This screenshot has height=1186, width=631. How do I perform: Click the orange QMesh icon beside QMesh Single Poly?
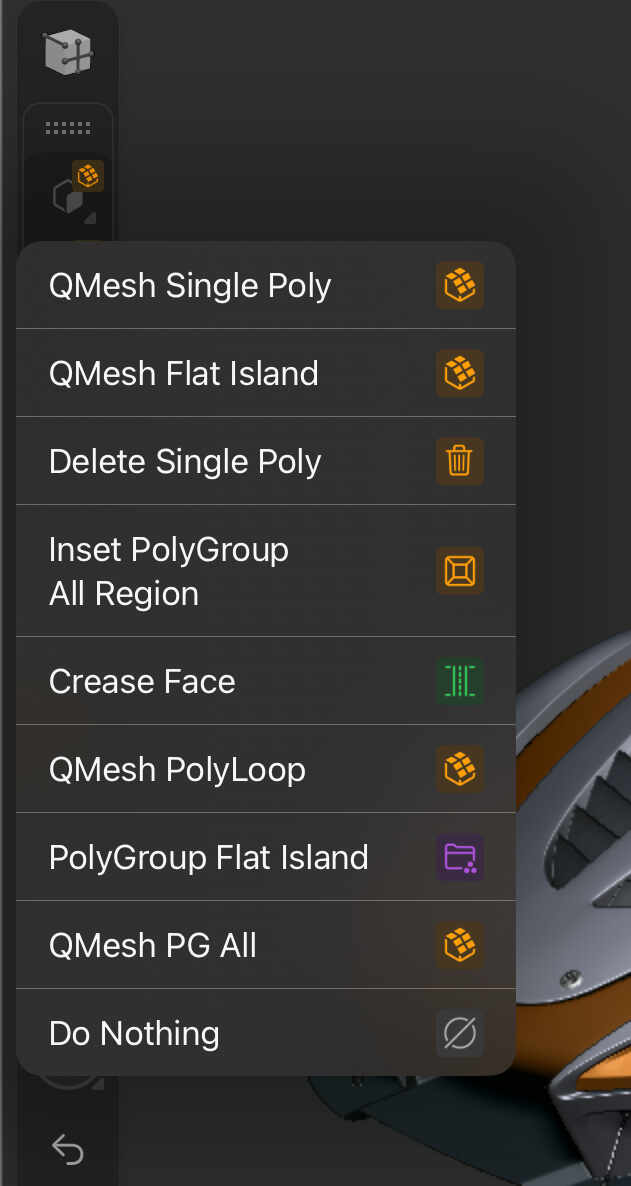coord(459,286)
